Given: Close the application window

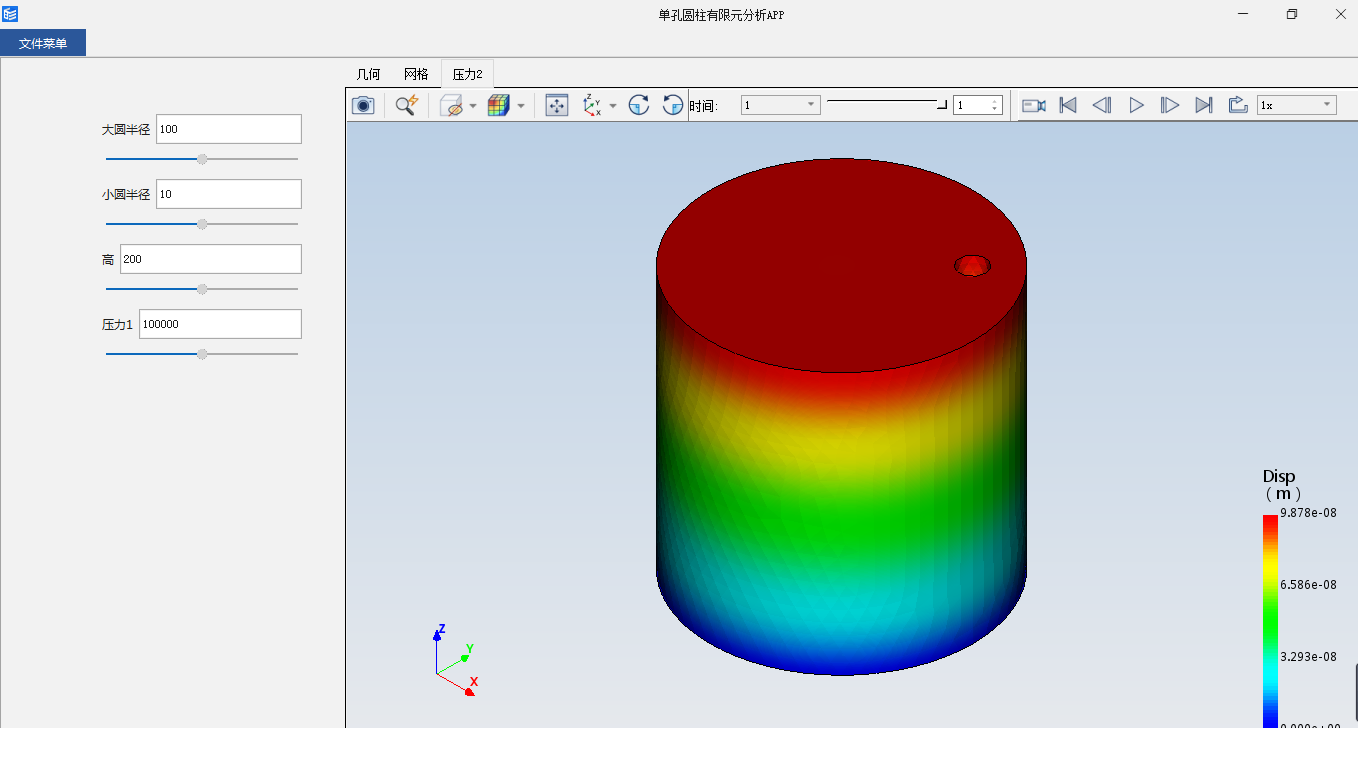Looking at the screenshot, I should click(1340, 14).
